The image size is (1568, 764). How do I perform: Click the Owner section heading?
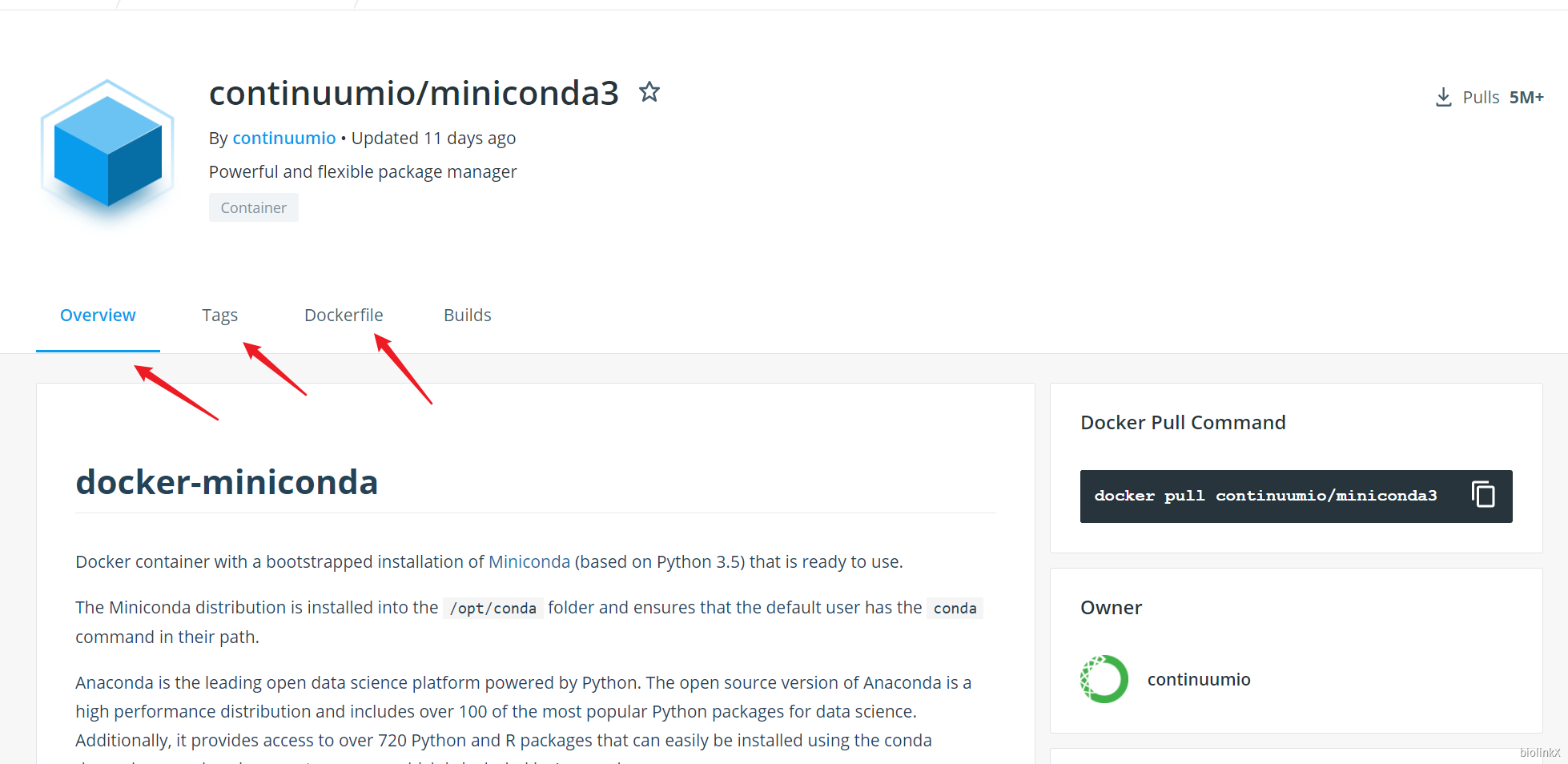1111,608
